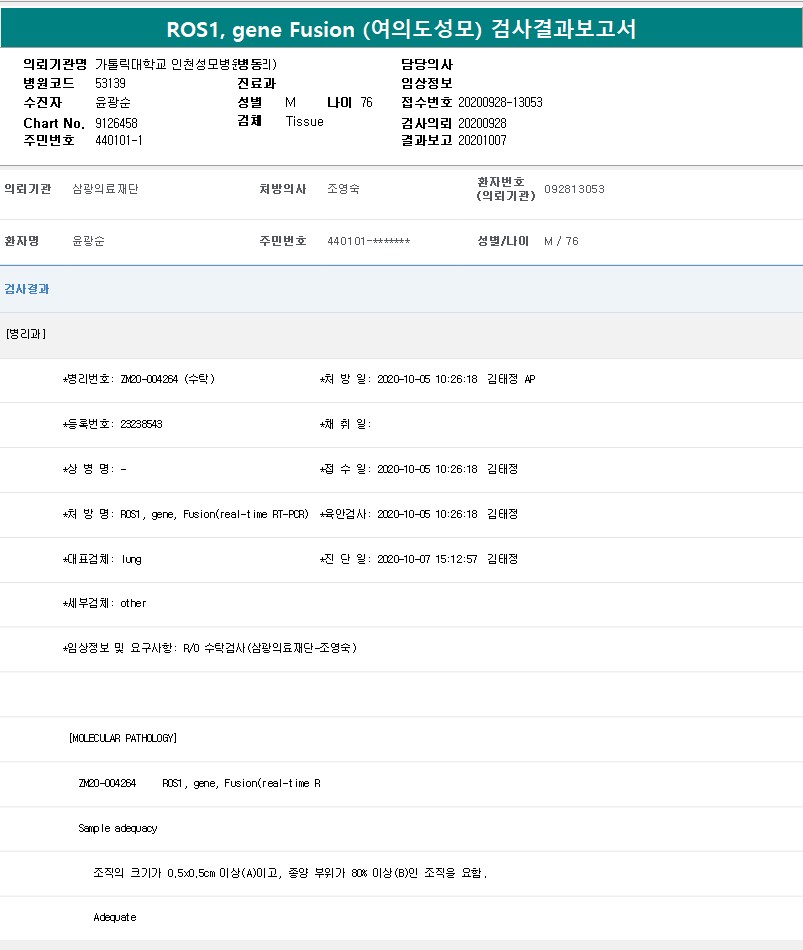Click the [병리과] department label
The image size is (803, 950).
[26, 334]
